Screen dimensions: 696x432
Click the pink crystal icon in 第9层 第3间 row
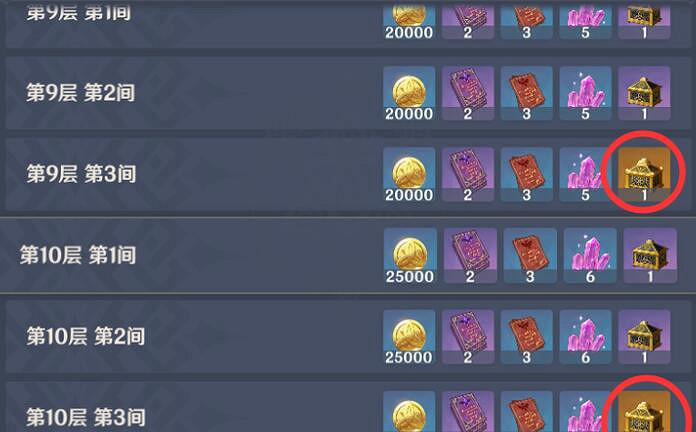click(585, 174)
